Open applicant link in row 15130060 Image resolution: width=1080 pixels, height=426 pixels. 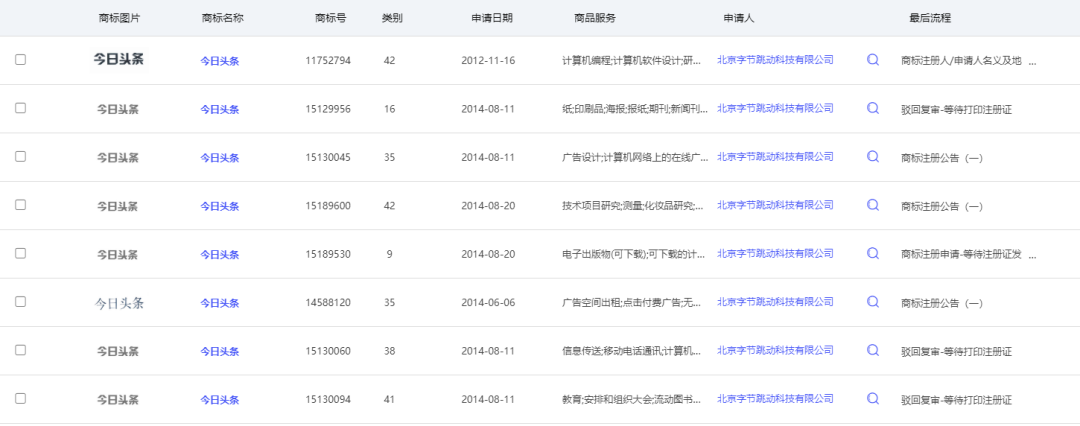pyautogui.click(x=776, y=350)
